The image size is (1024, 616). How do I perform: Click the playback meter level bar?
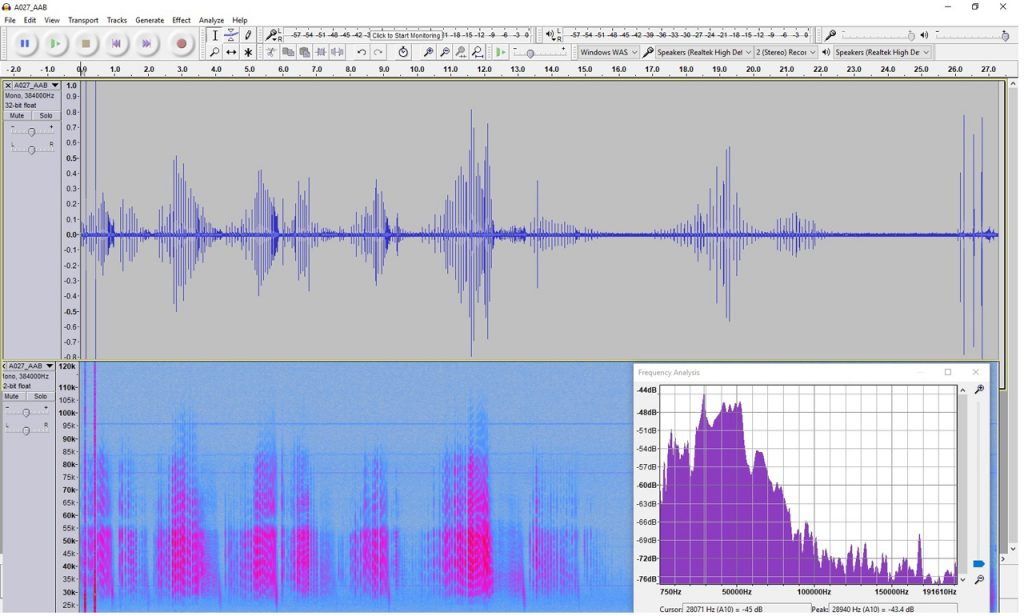(685, 35)
